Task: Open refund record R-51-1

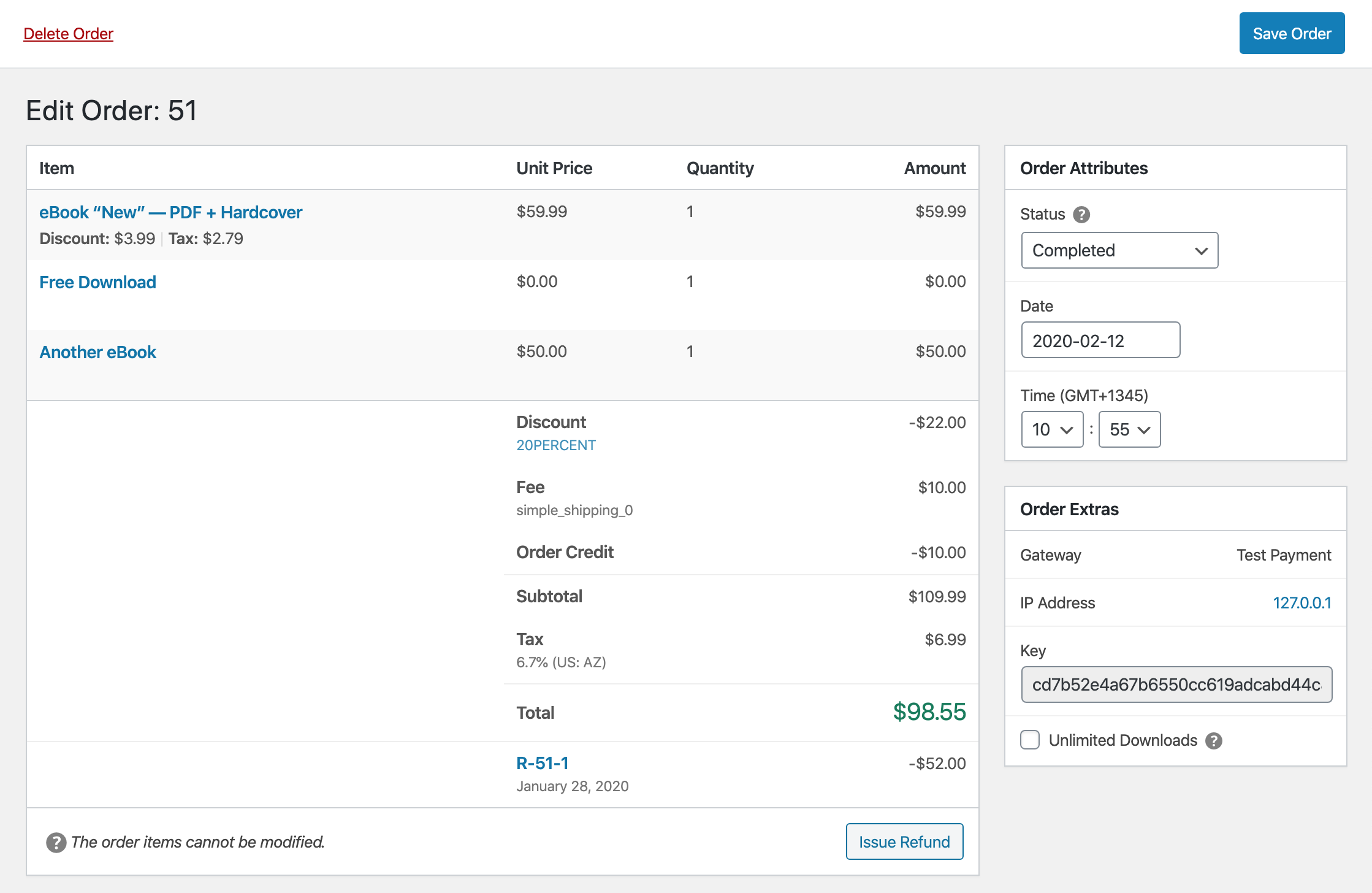Action: click(542, 763)
